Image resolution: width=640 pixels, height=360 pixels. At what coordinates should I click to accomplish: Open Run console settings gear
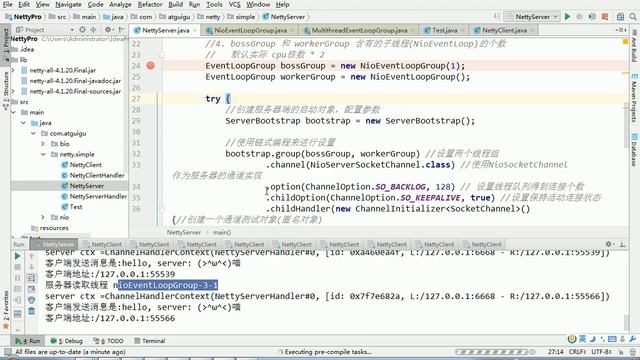click(x=609, y=244)
